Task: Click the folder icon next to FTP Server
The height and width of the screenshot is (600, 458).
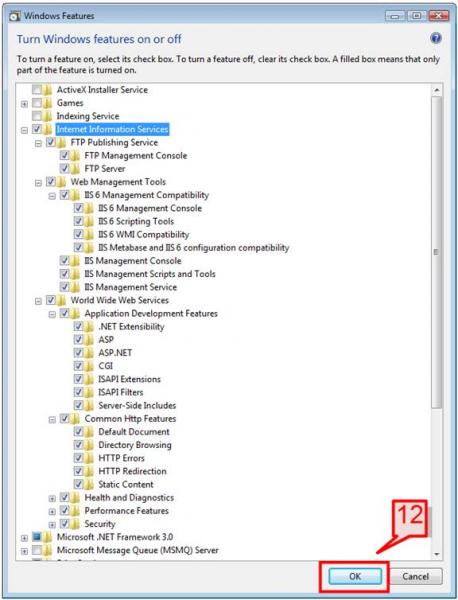Action: point(75,169)
